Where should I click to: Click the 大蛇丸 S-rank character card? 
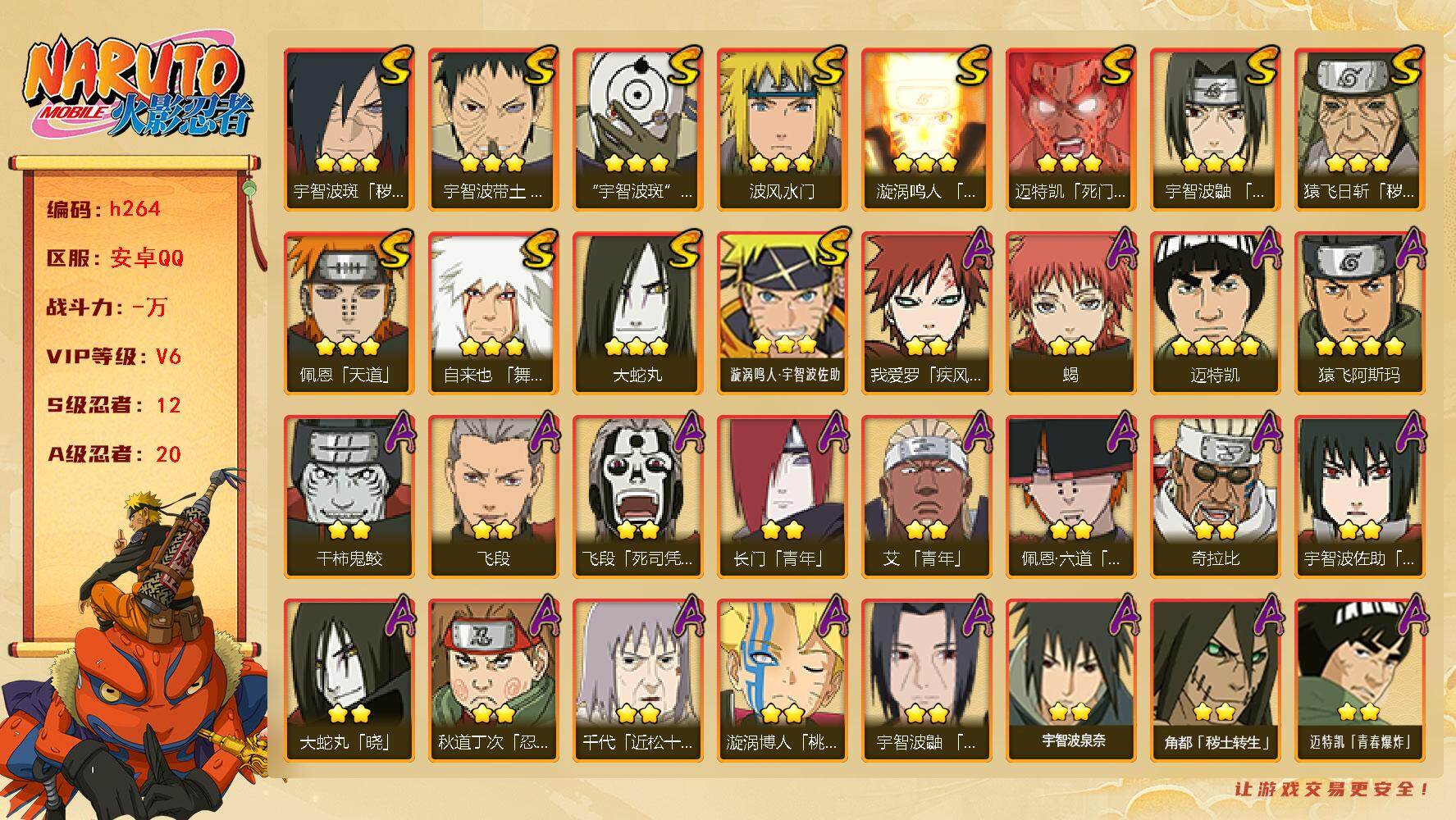(637, 312)
